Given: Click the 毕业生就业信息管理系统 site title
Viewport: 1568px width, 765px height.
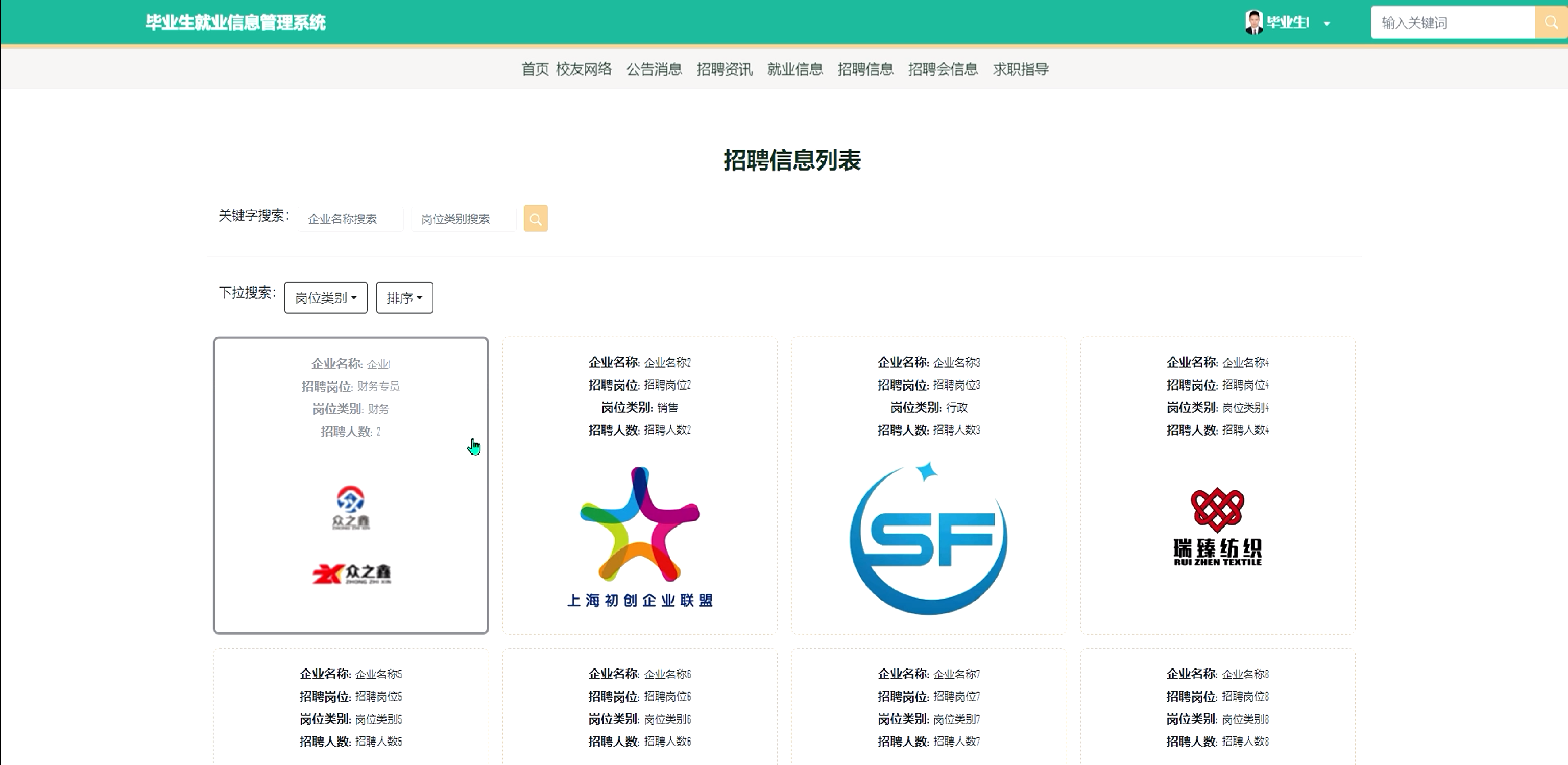Looking at the screenshot, I should 235,22.
